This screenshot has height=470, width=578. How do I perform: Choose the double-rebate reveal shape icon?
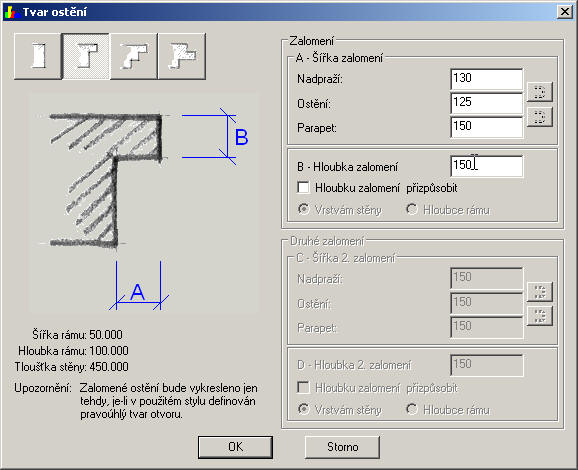(182, 56)
